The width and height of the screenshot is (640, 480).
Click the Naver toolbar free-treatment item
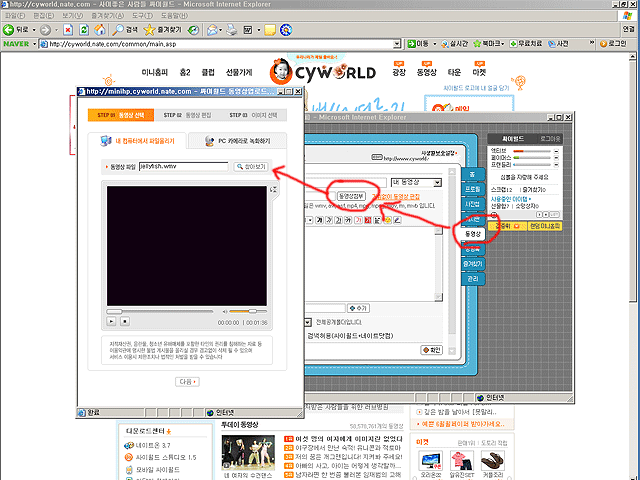(526, 44)
